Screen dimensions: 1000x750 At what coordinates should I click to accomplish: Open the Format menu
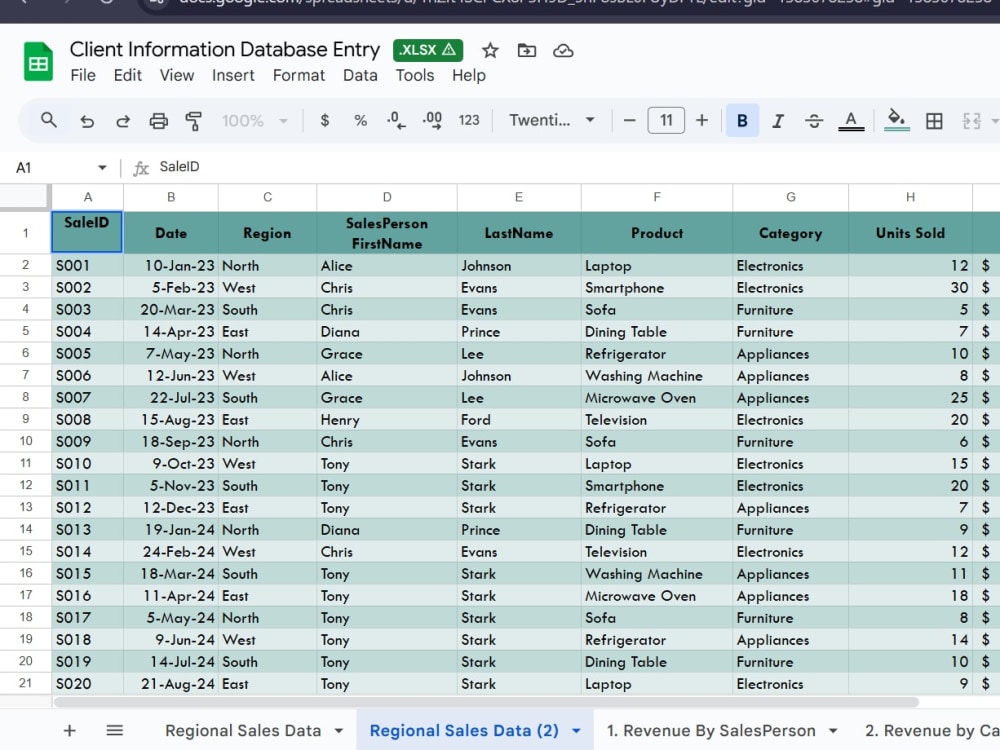(x=298, y=75)
